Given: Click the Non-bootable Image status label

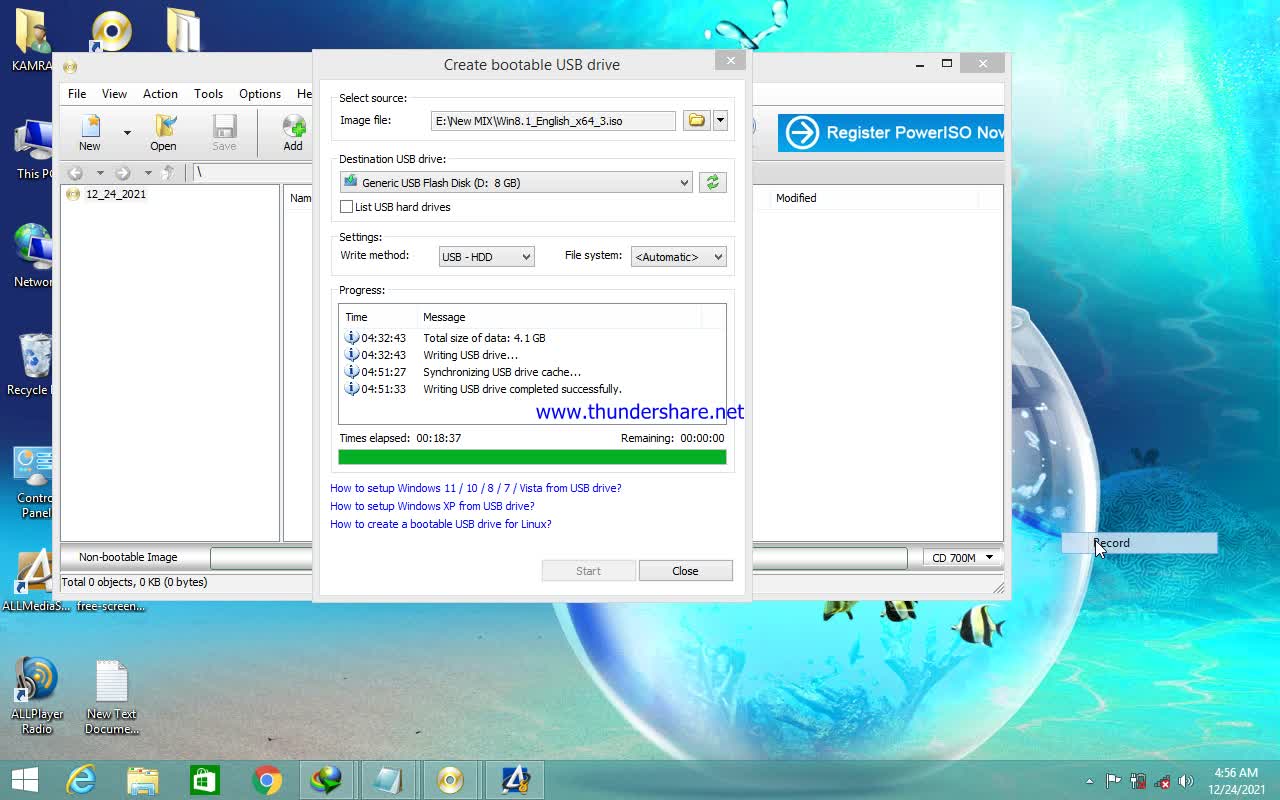Looking at the screenshot, I should (x=128, y=557).
